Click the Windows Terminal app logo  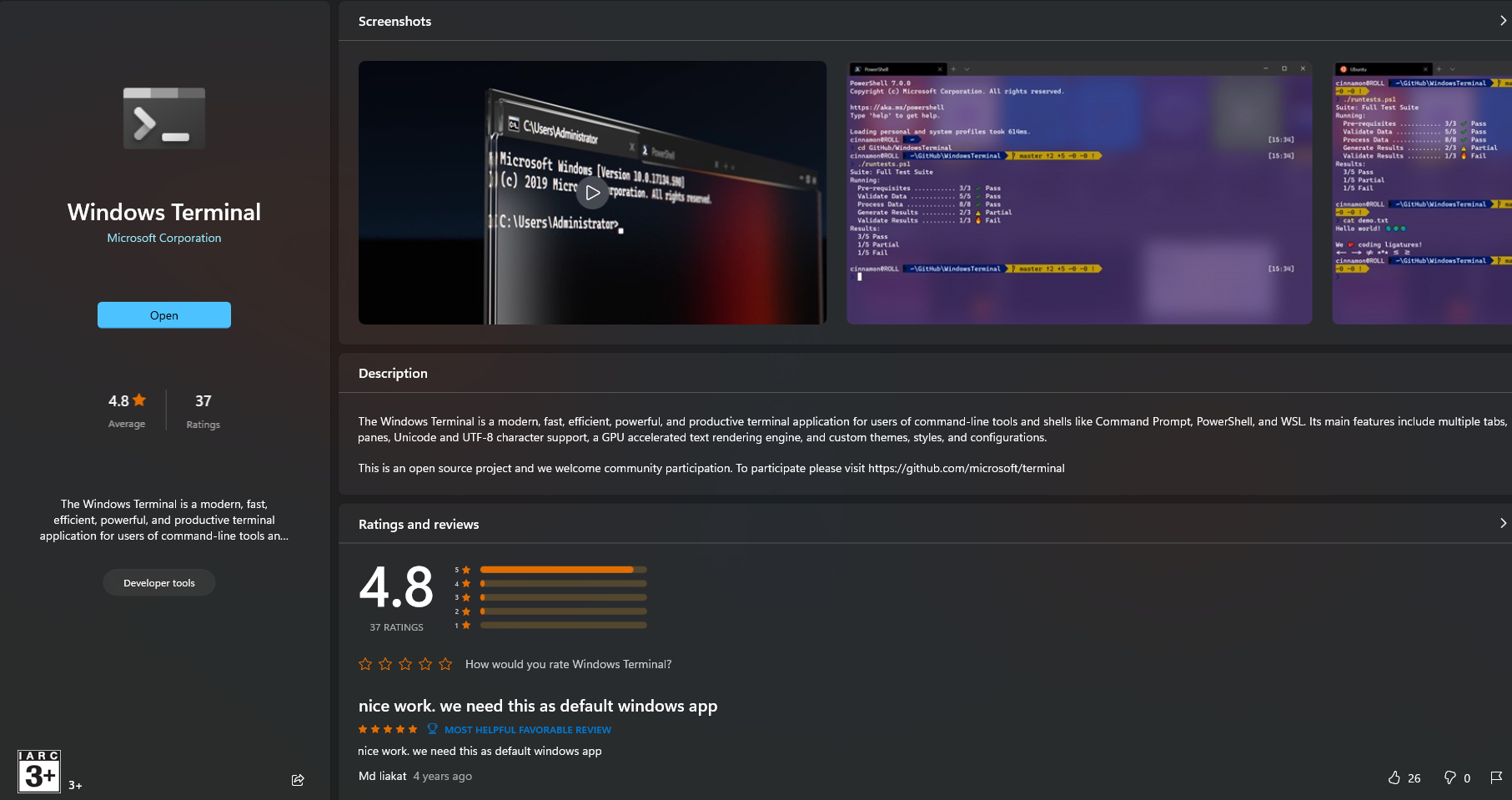click(x=164, y=118)
